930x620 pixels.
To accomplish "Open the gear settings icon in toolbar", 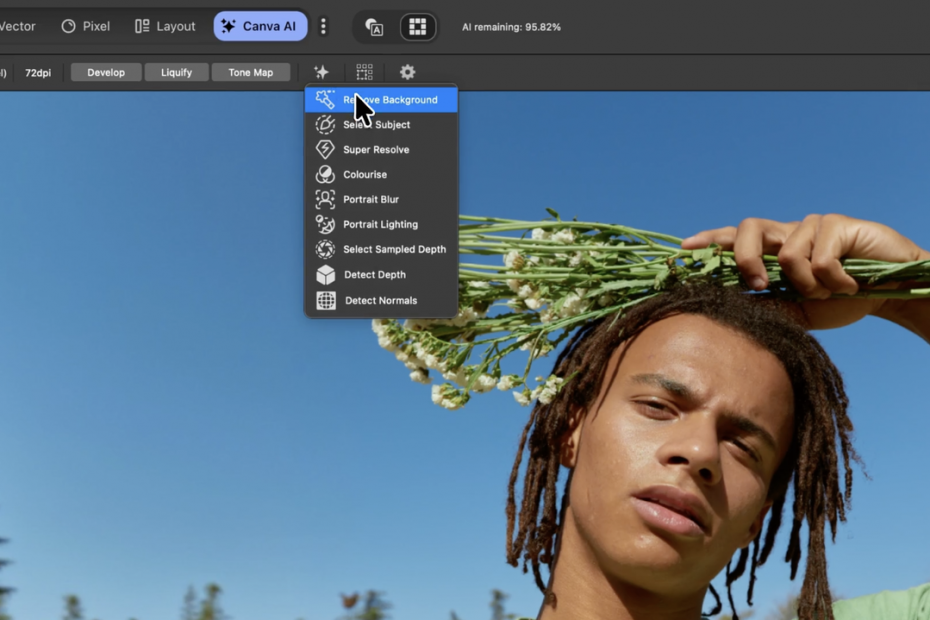I will (407, 72).
